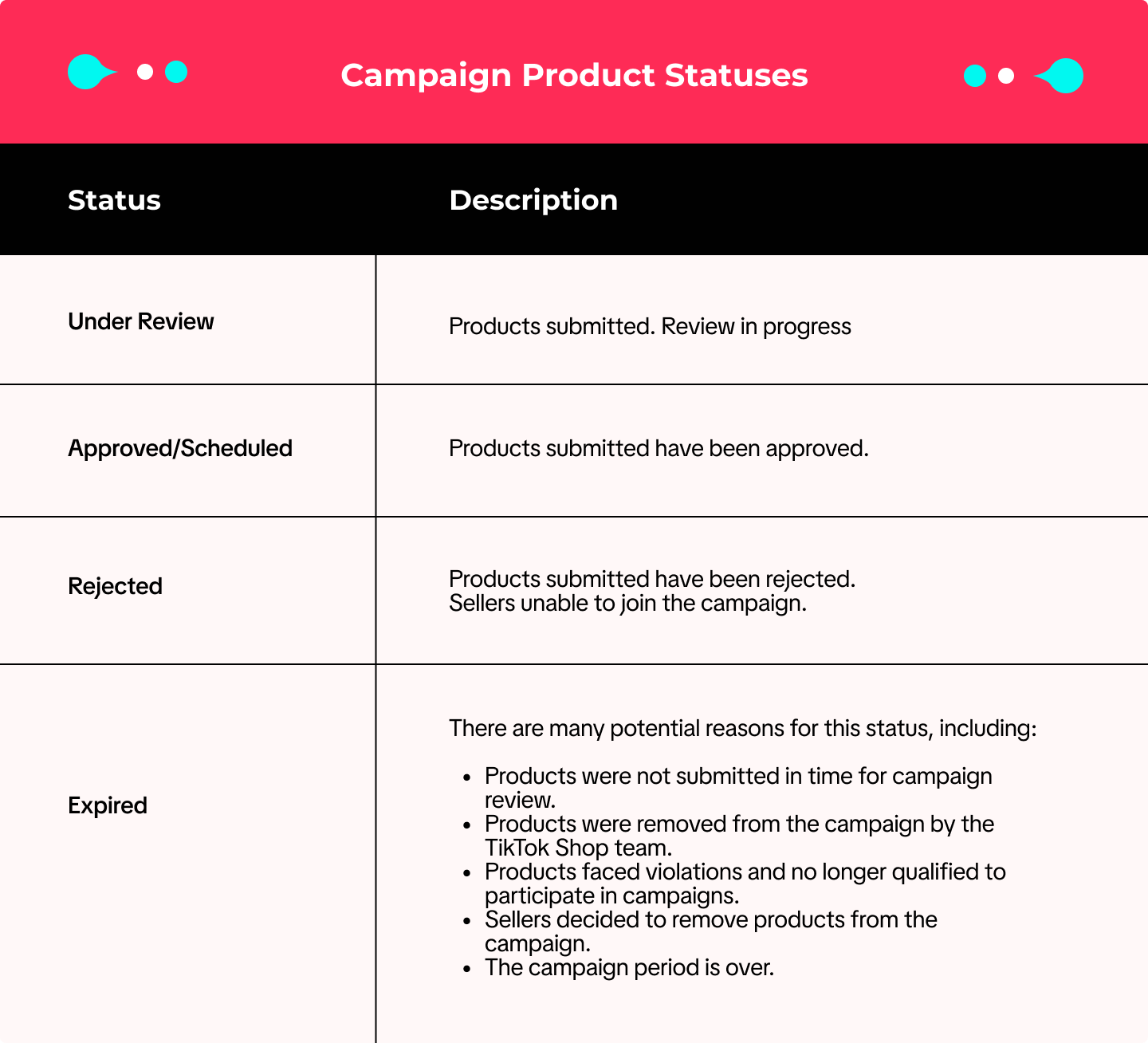This screenshot has height=1043, width=1148.
Task: Select the "Expired" status label
Action: point(108,805)
